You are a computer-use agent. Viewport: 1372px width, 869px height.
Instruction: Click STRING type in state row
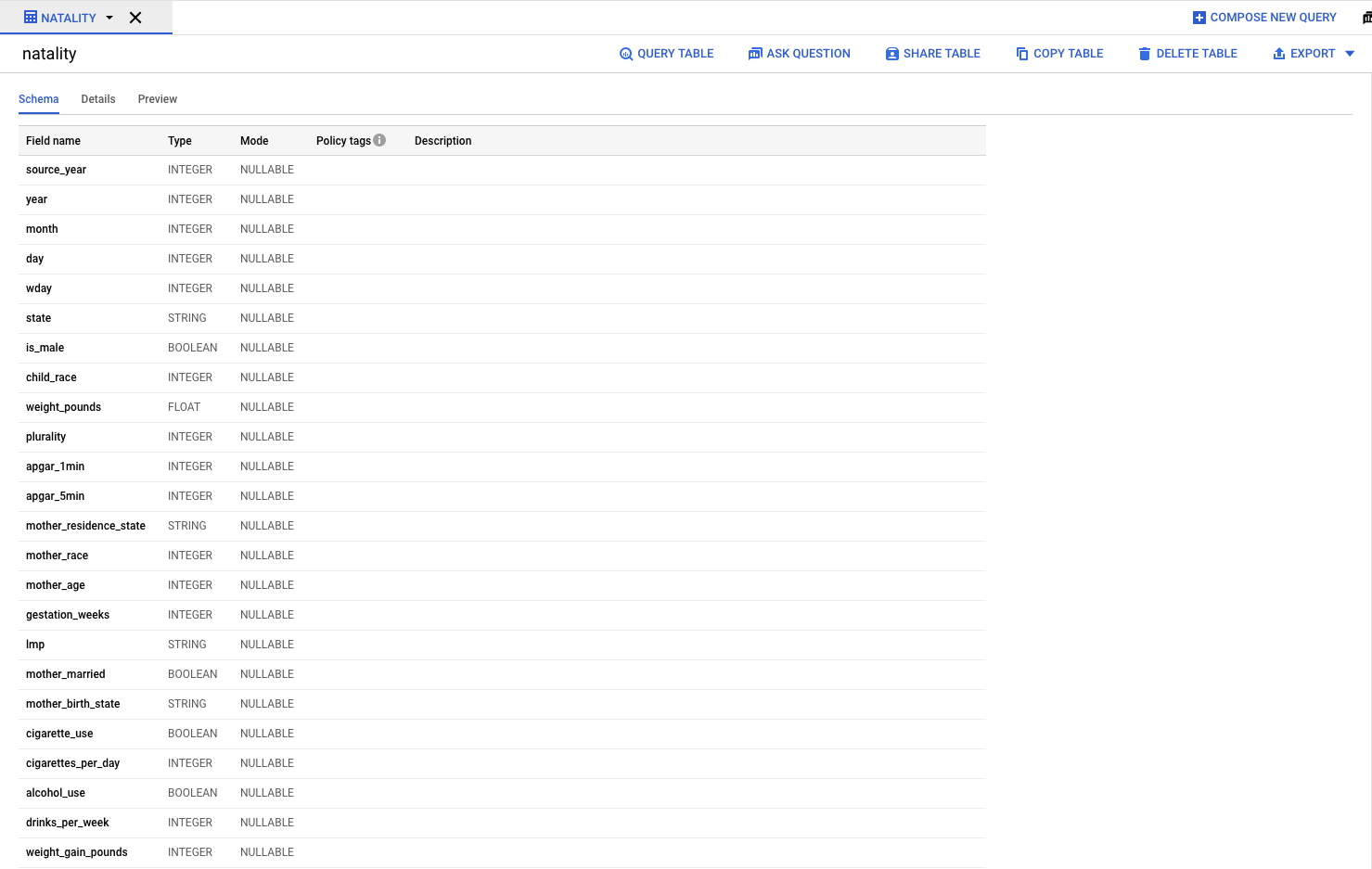pyautogui.click(x=187, y=318)
